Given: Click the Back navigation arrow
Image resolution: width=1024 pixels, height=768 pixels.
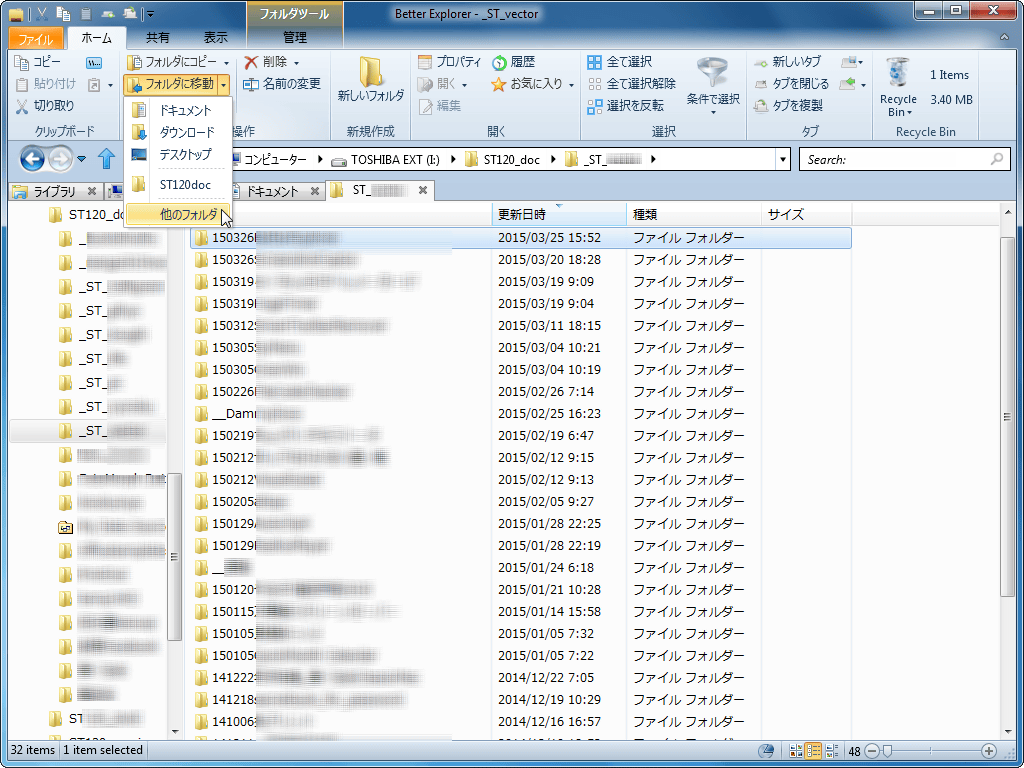Looking at the screenshot, I should pos(33,159).
